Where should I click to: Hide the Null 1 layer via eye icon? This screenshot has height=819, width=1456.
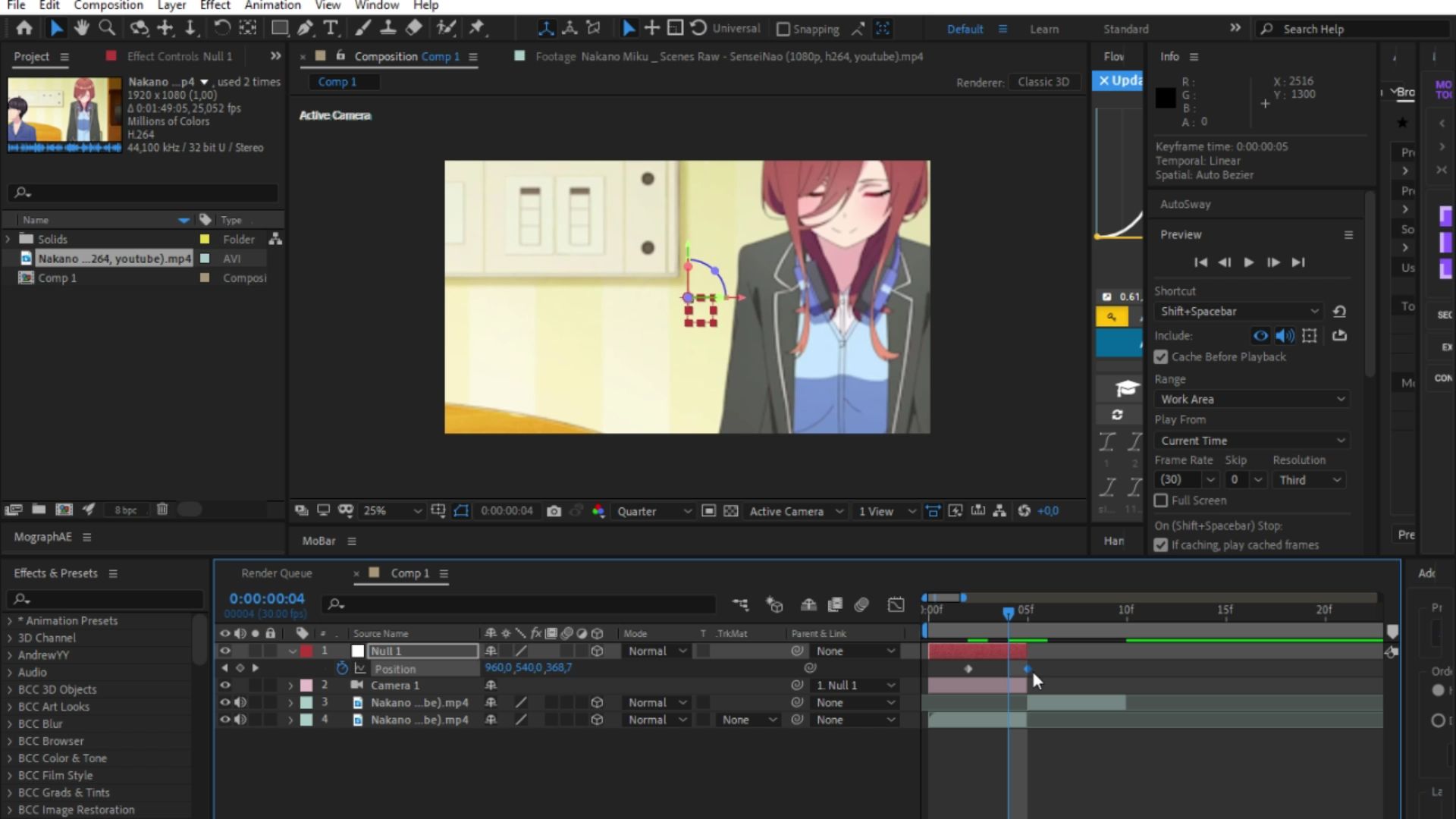point(224,651)
